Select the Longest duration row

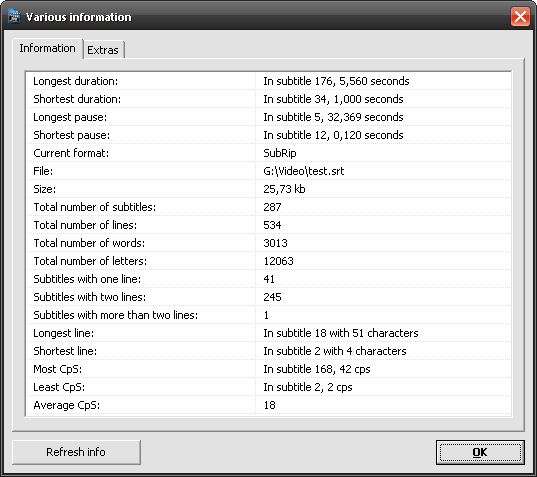pyautogui.click(x=268, y=81)
